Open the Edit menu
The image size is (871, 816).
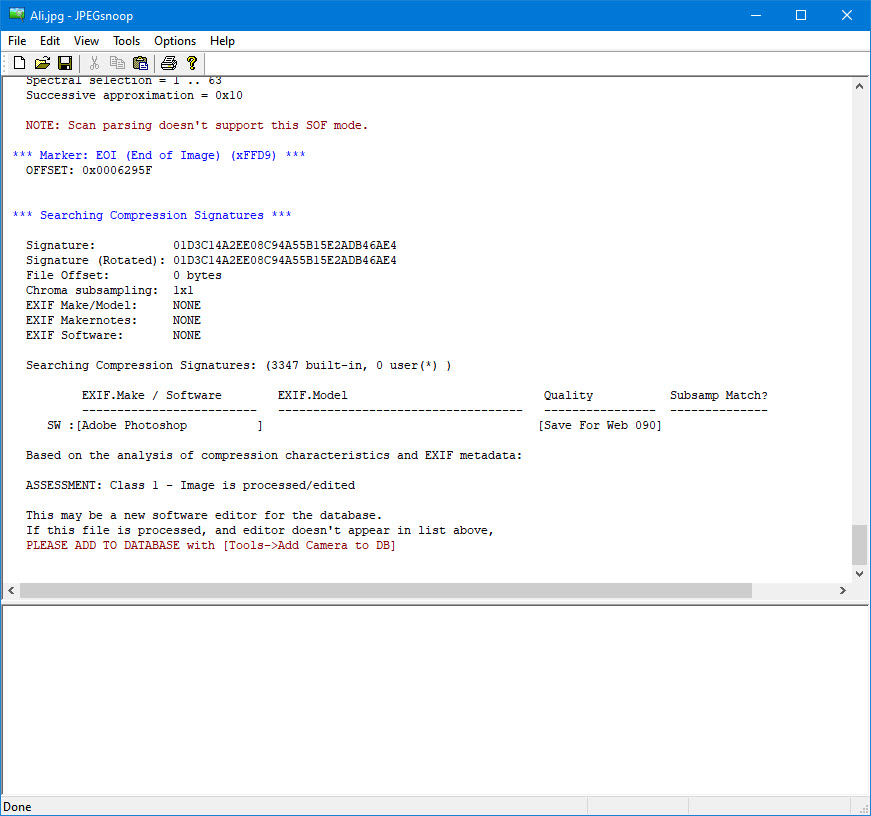coord(49,41)
